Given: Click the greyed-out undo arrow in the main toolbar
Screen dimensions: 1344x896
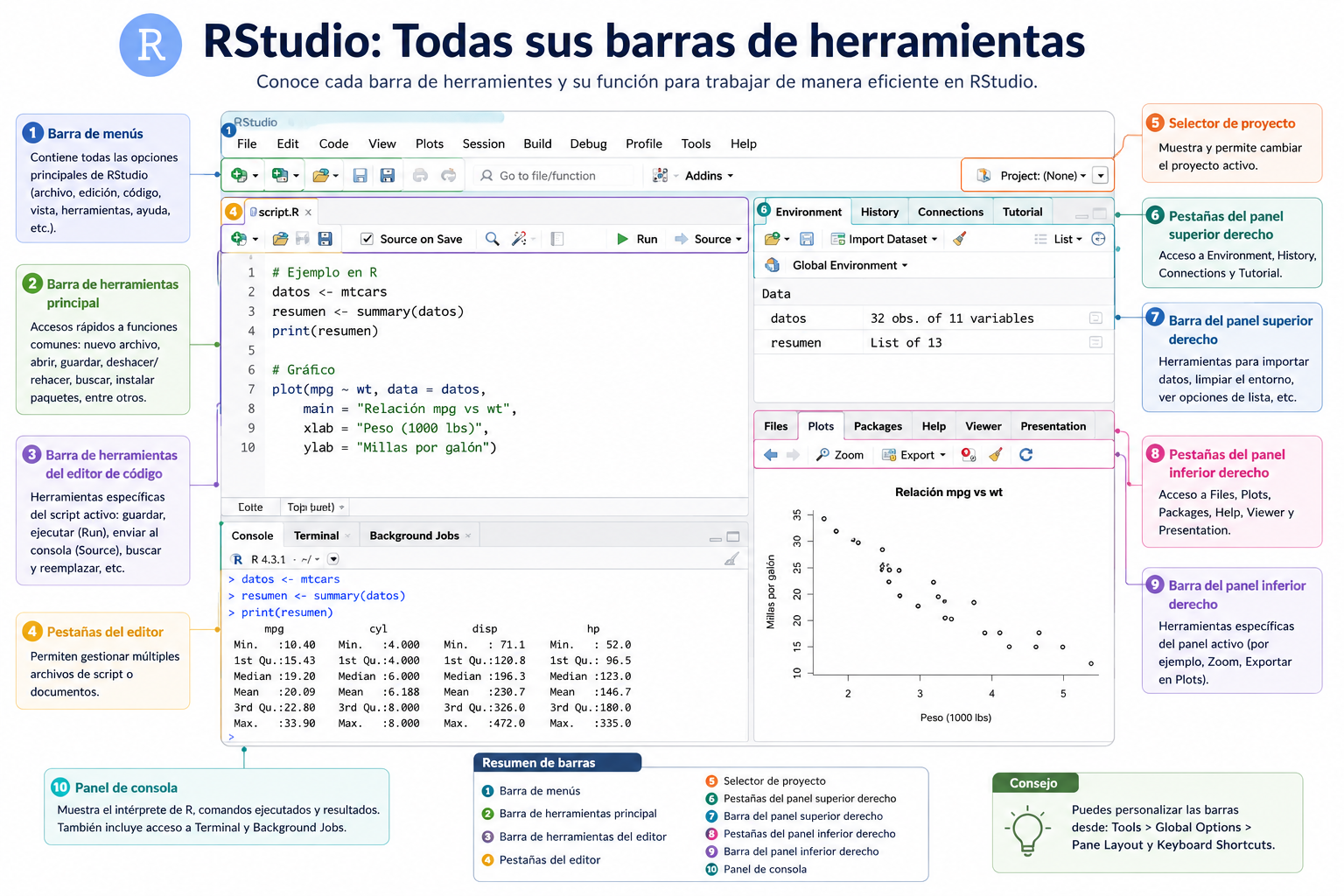Looking at the screenshot, I should (x=420, y=176).
